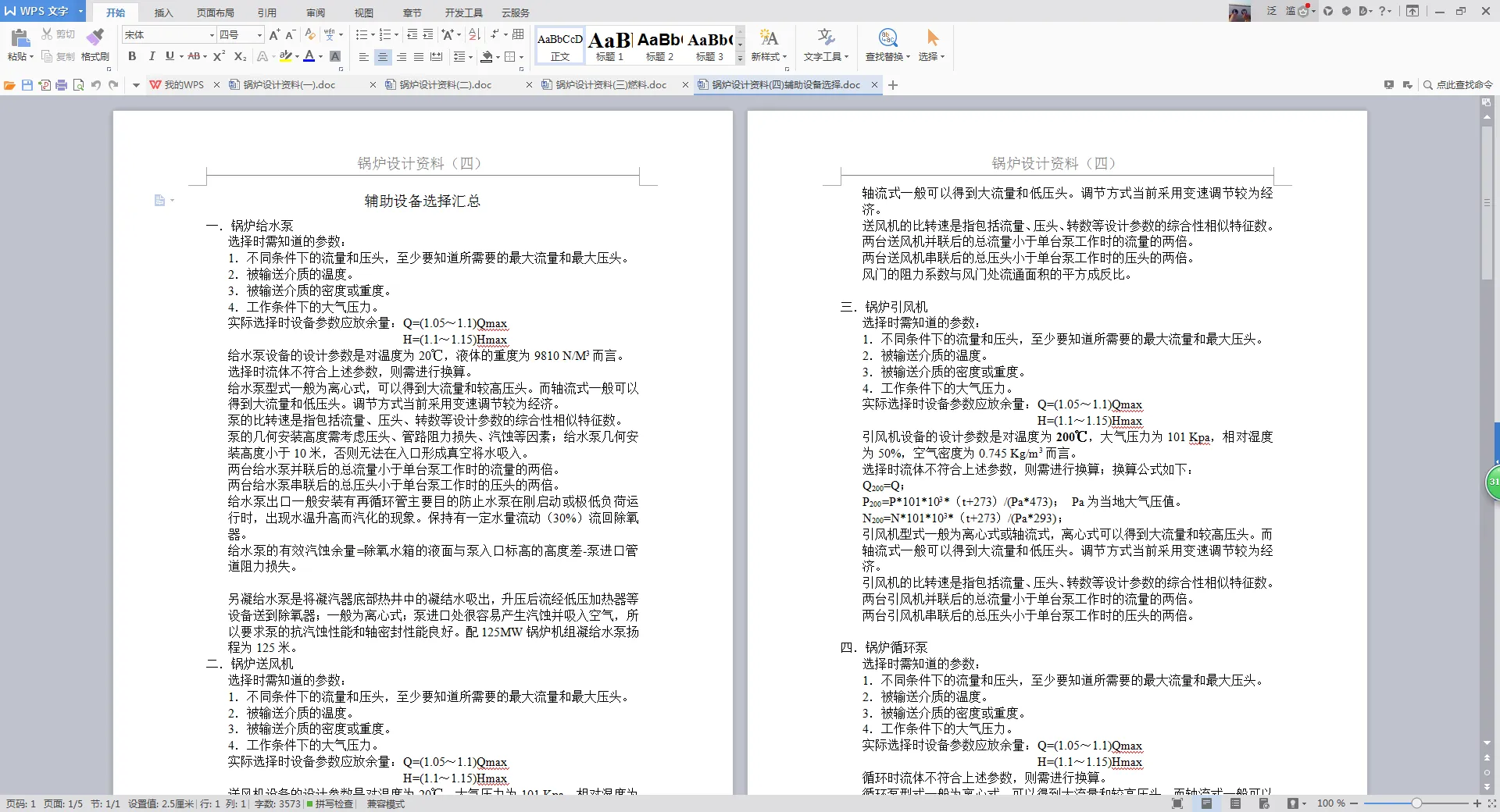Click the Paste (粘贴) clipboard icon

[20, 37]
